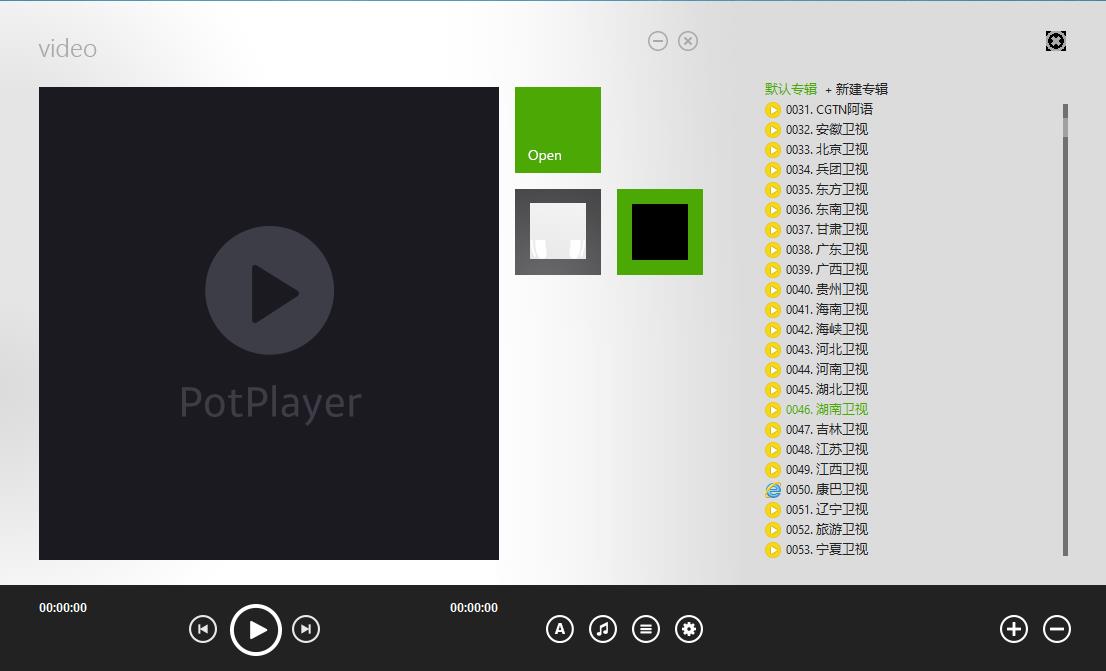Pick the 0048. 江苏卫视 channel
This screenshot has height=671, width=1106.
click(817, 449)
